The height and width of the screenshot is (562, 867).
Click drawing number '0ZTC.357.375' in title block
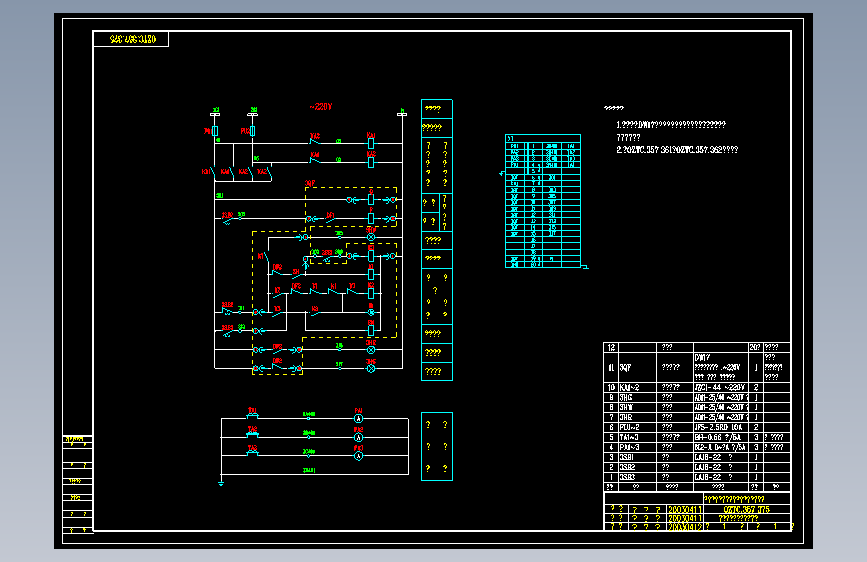[x=746, y=509]
